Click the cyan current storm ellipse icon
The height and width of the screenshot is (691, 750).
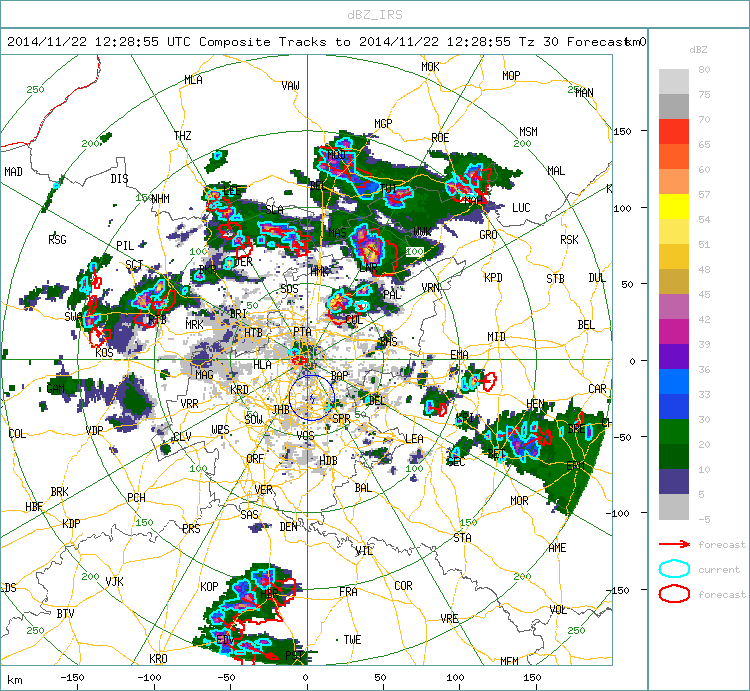pos(674,569)
